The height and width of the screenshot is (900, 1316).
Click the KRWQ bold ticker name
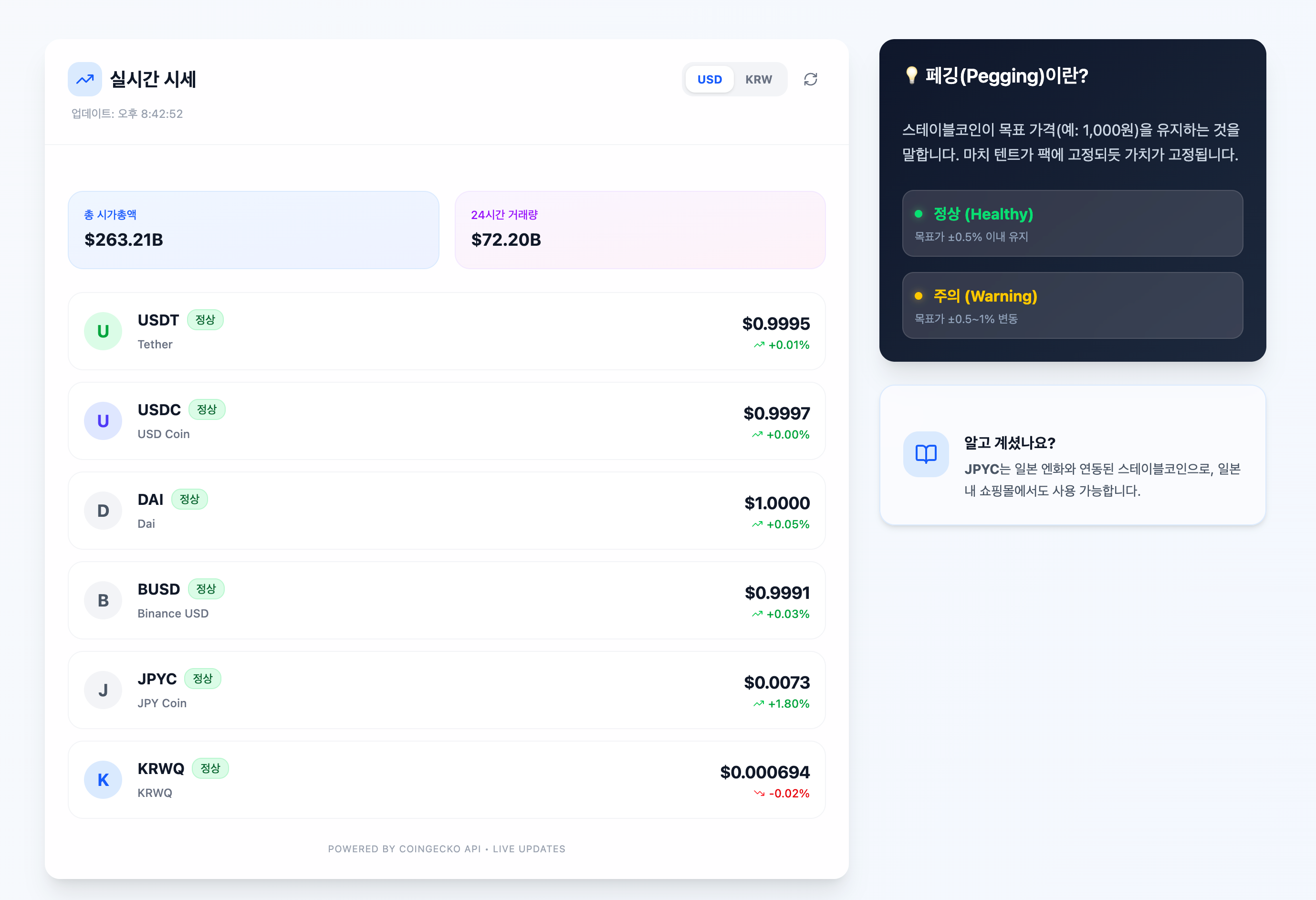(x=161, y=769)
